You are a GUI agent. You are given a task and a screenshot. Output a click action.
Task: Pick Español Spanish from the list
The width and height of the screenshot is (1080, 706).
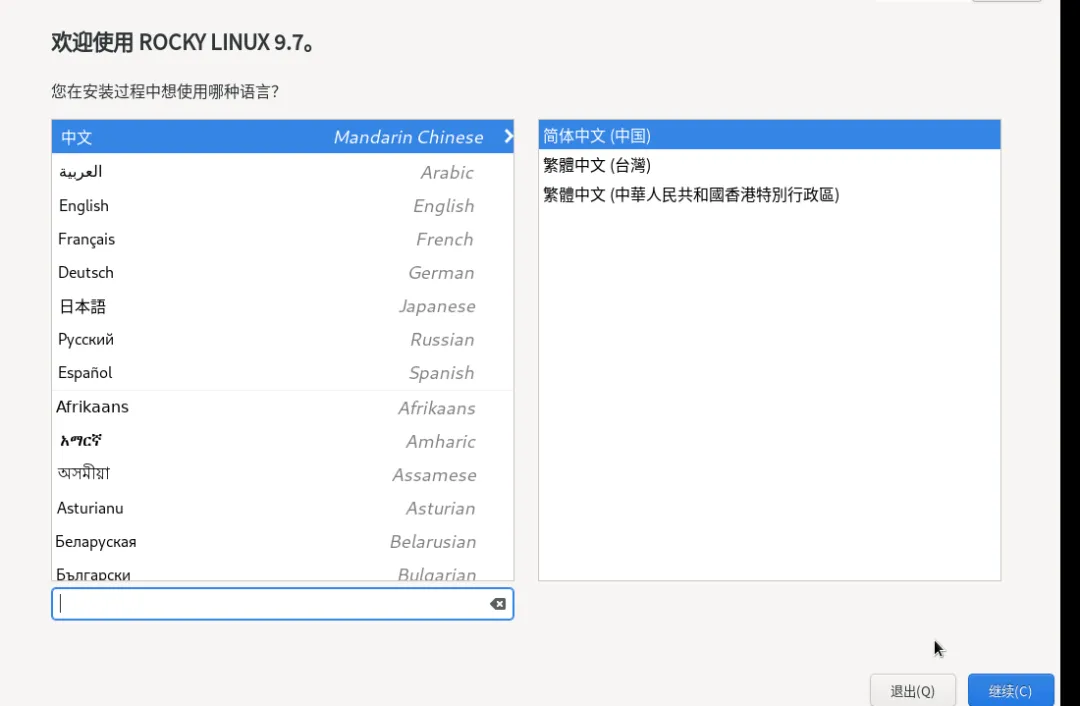click(282, 373)
